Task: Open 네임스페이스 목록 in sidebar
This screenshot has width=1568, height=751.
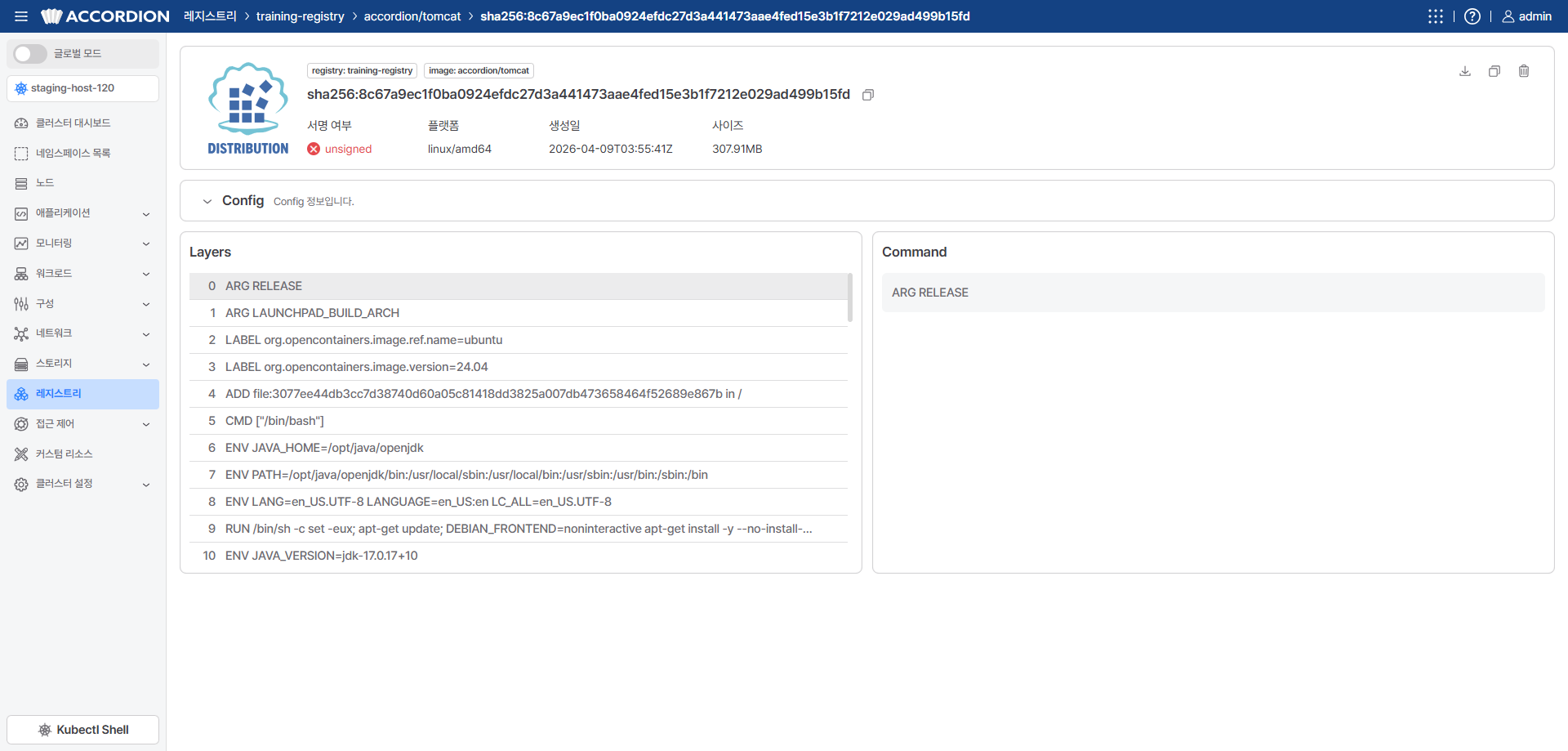Action: click(x=82, y=154)
